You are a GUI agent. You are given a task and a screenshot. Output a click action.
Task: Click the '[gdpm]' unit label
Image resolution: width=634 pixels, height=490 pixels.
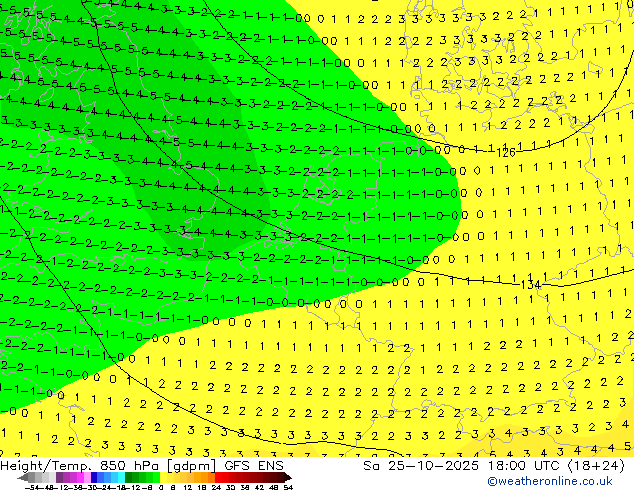tap(193, 466)
